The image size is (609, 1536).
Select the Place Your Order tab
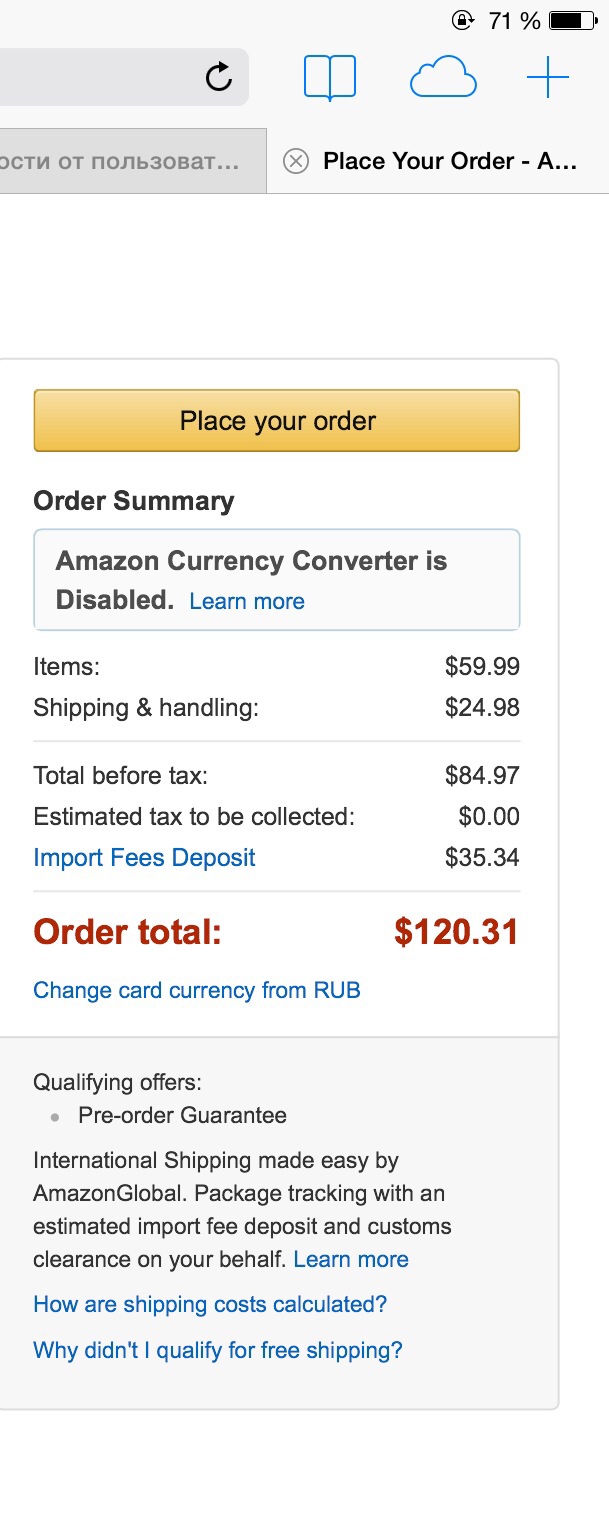(450, 161)
